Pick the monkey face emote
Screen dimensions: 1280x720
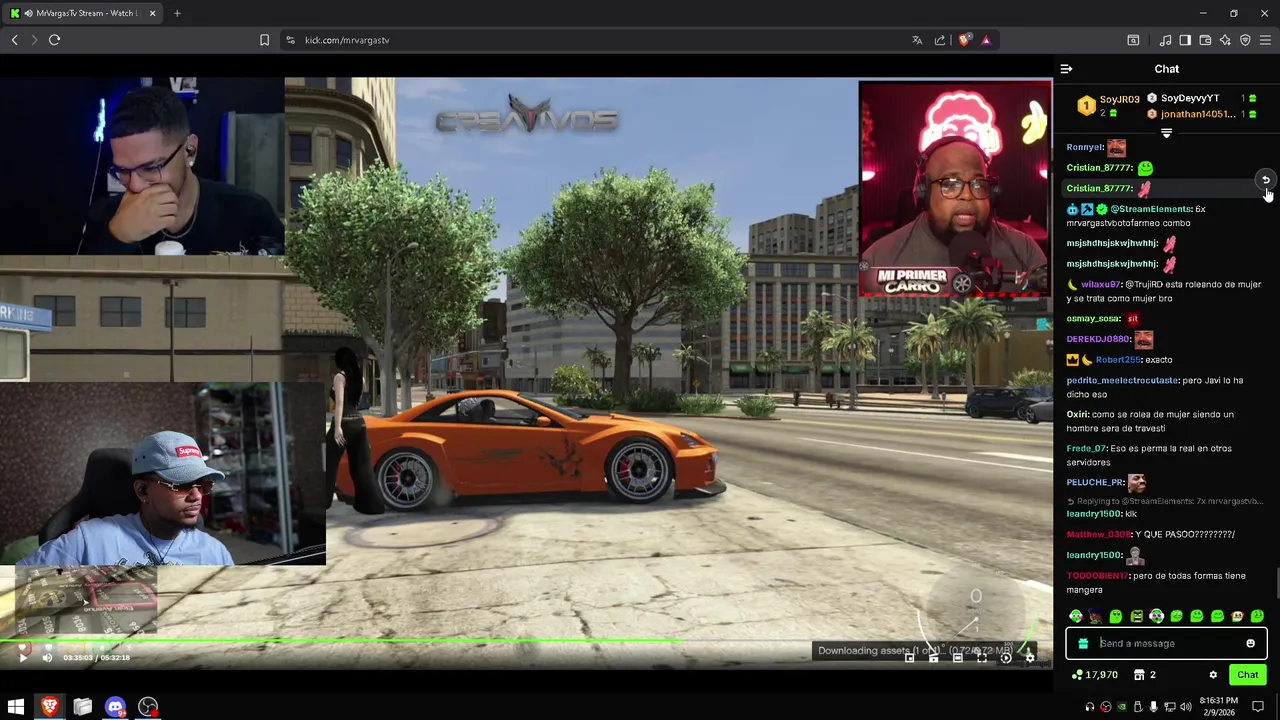pos(1237,616)
